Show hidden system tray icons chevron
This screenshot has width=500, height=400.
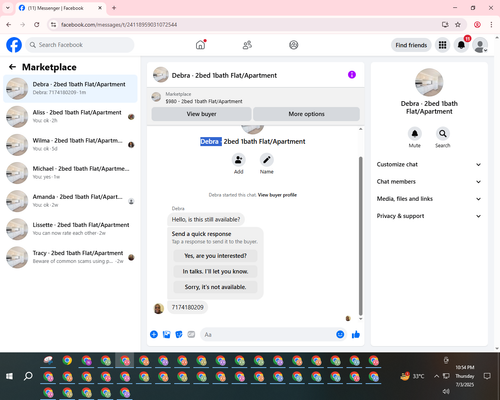coord(436,376)
